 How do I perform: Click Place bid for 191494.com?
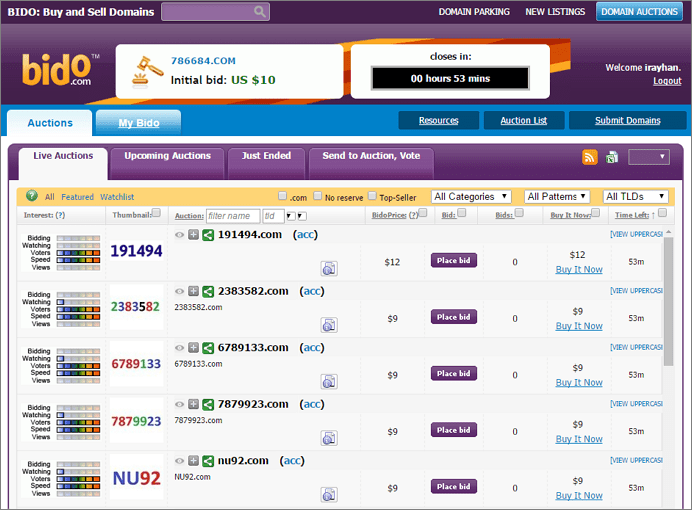click(x=454, y=260)
